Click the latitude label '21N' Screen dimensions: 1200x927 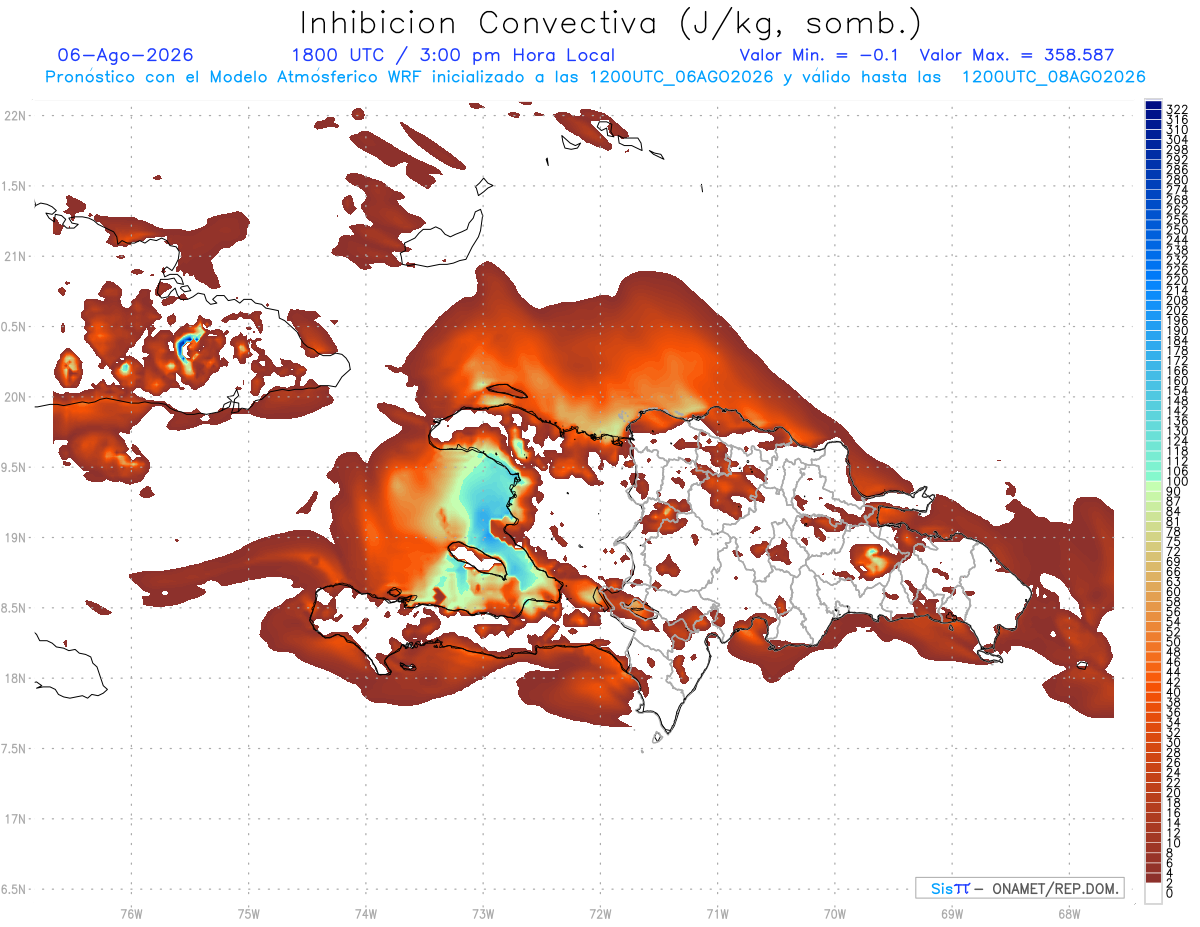coord(14,256)
